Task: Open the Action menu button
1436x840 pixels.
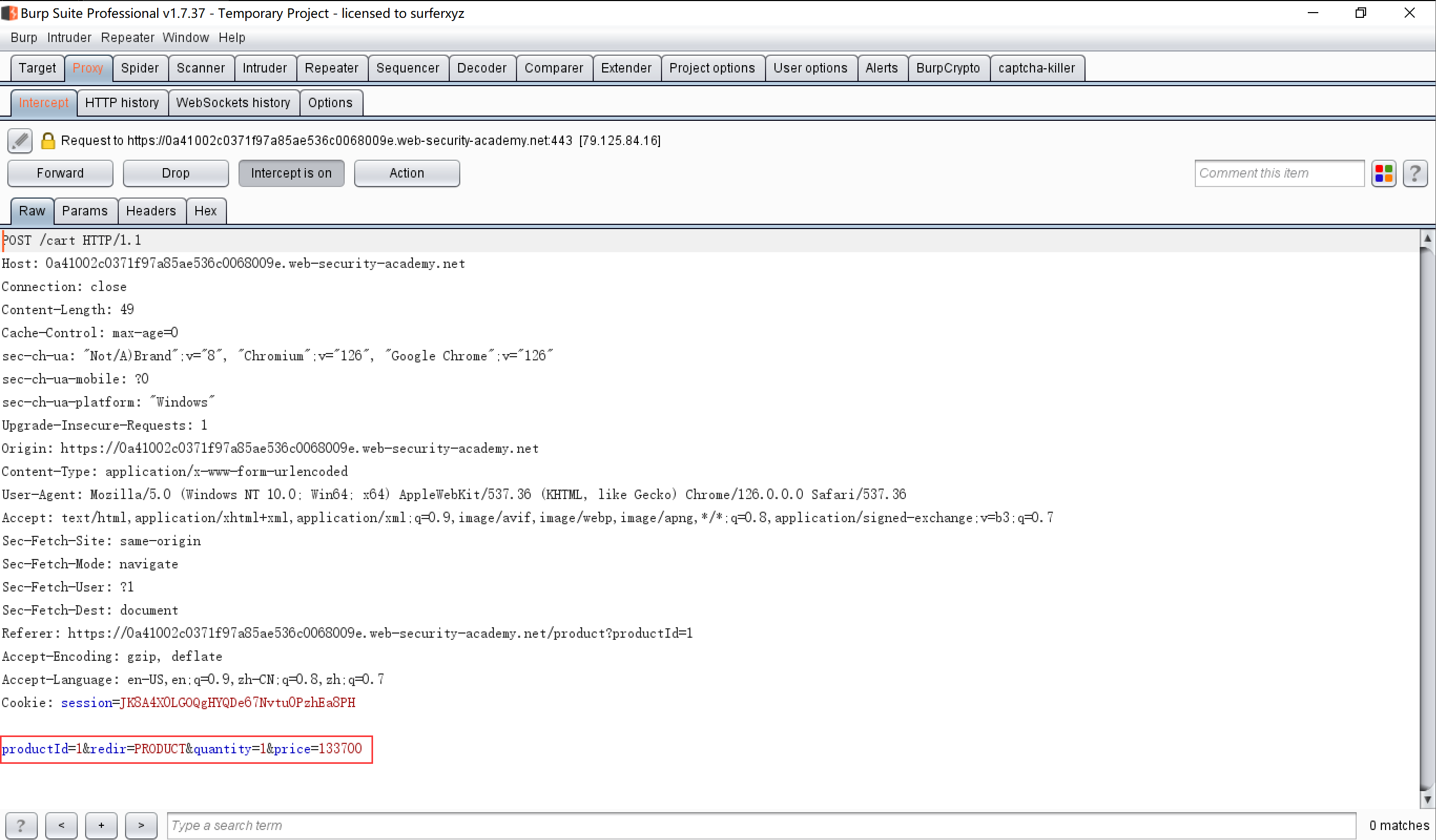Action: click(x=407, y=173)
